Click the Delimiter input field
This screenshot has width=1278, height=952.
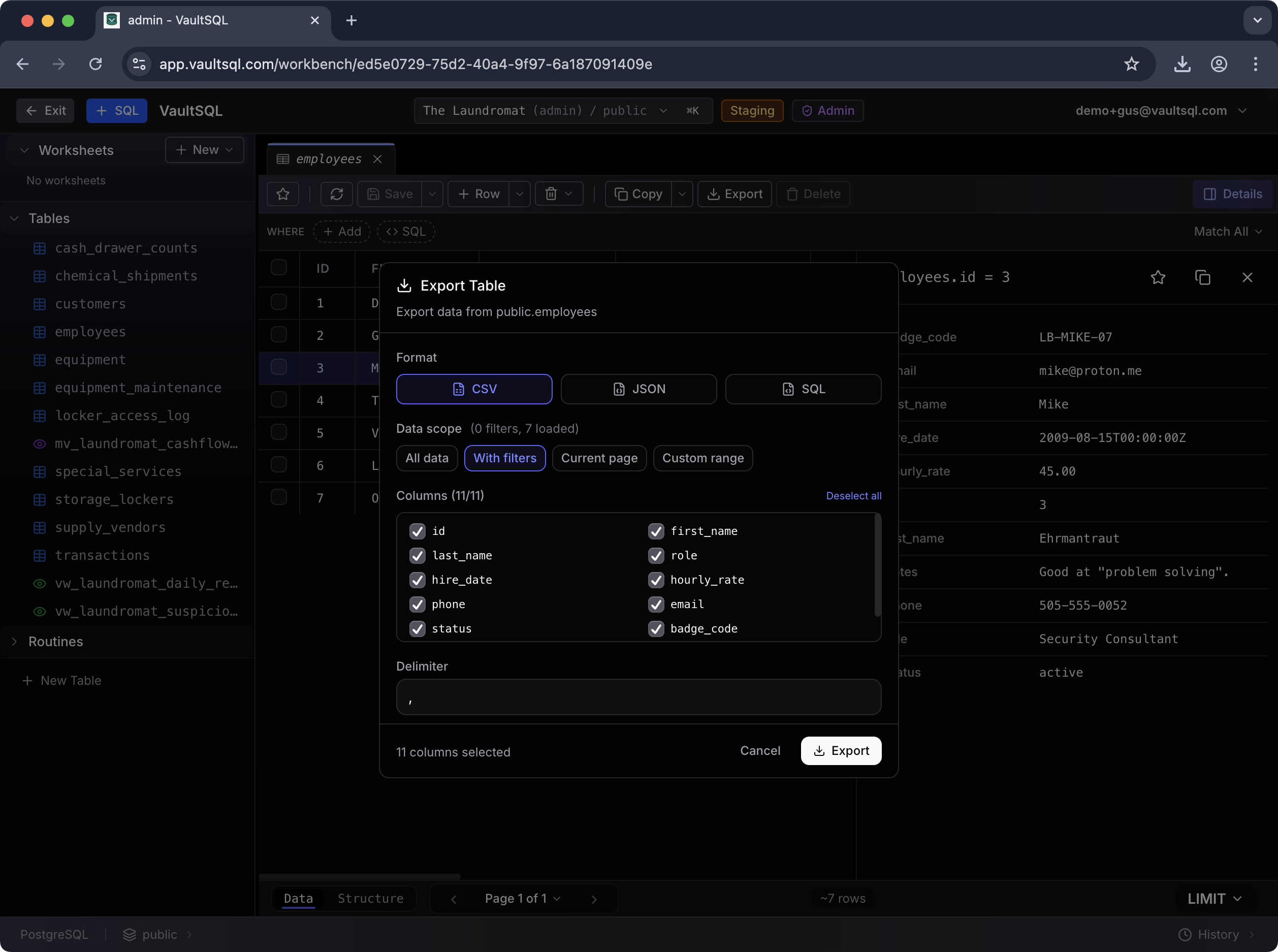tap(638, 697)
